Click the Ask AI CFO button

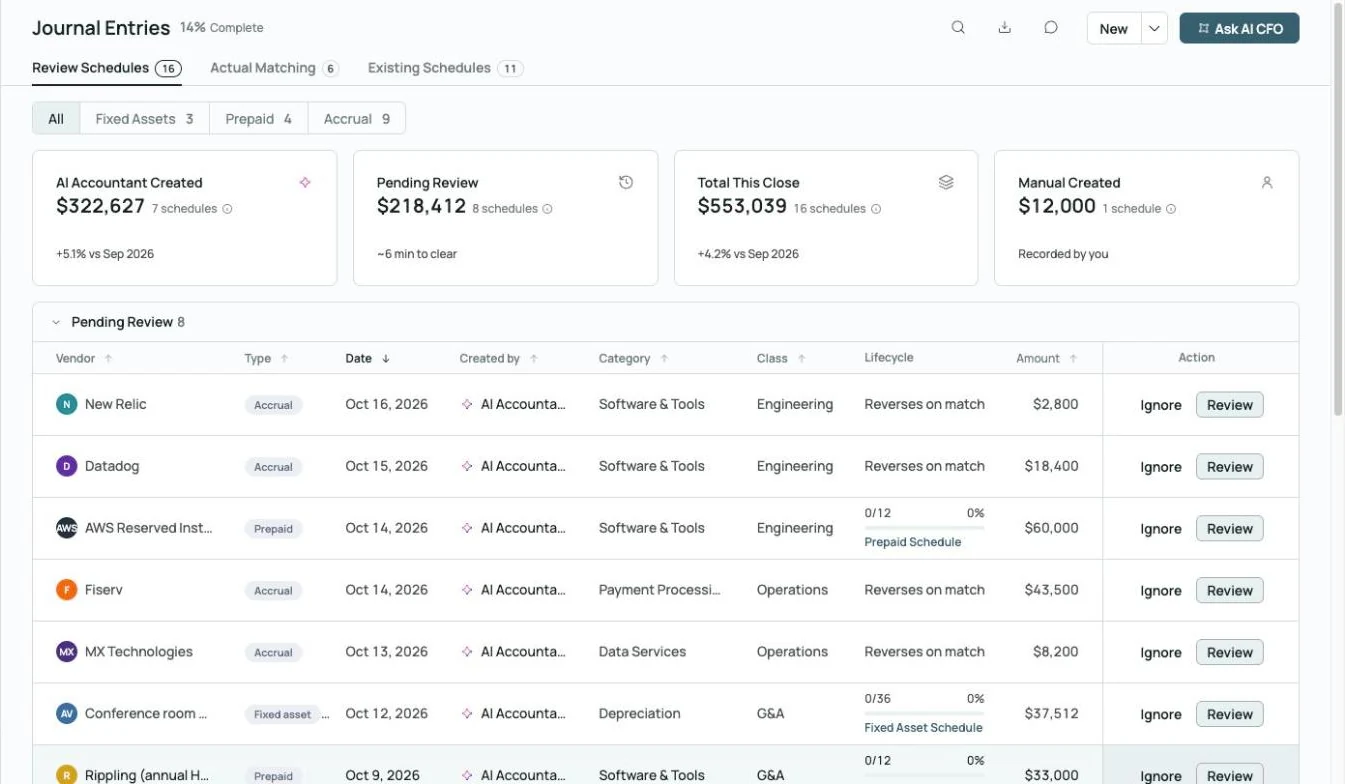pos(1239,29)
